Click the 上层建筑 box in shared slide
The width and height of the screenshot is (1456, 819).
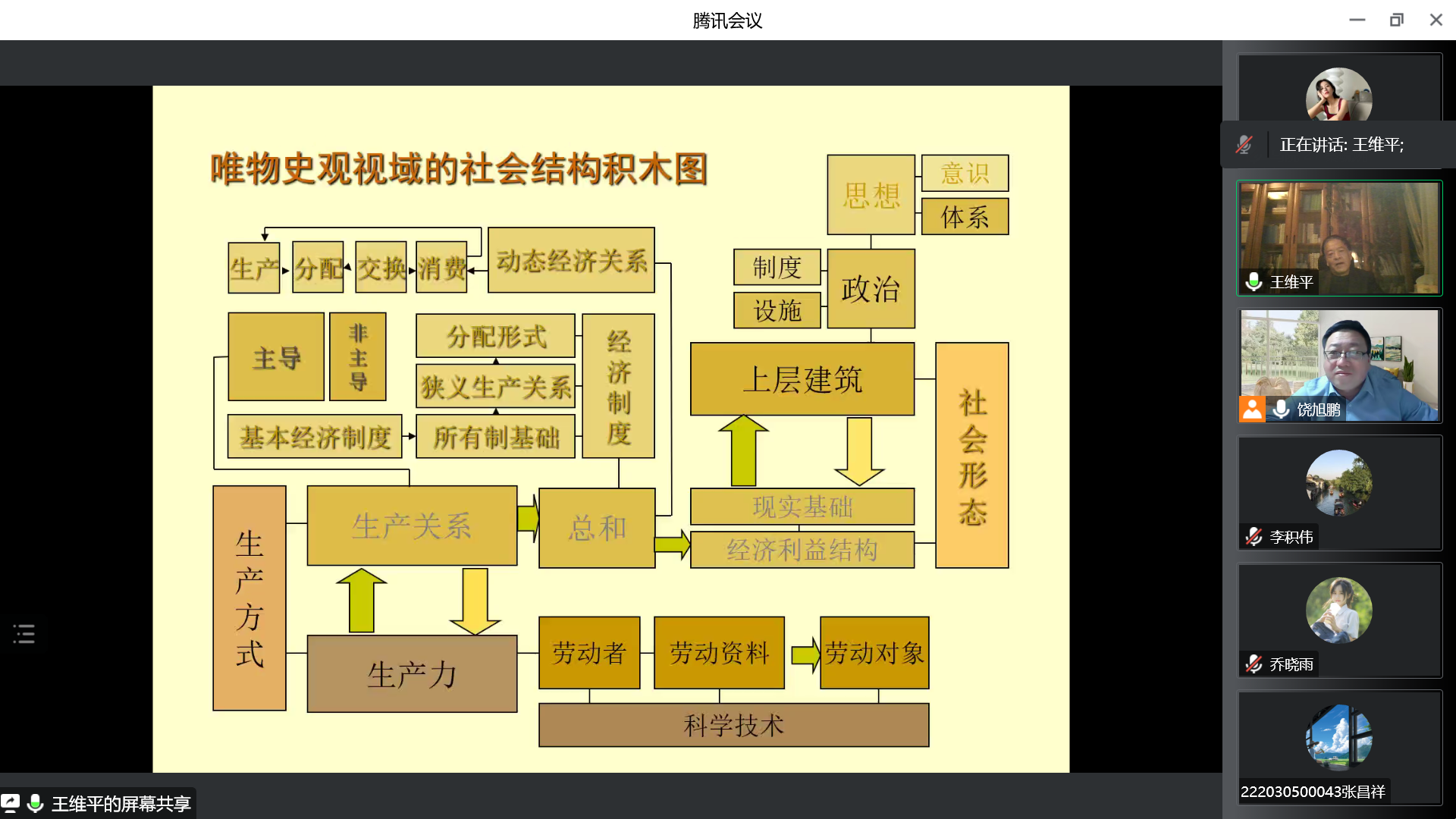click(x=802, y=379)
